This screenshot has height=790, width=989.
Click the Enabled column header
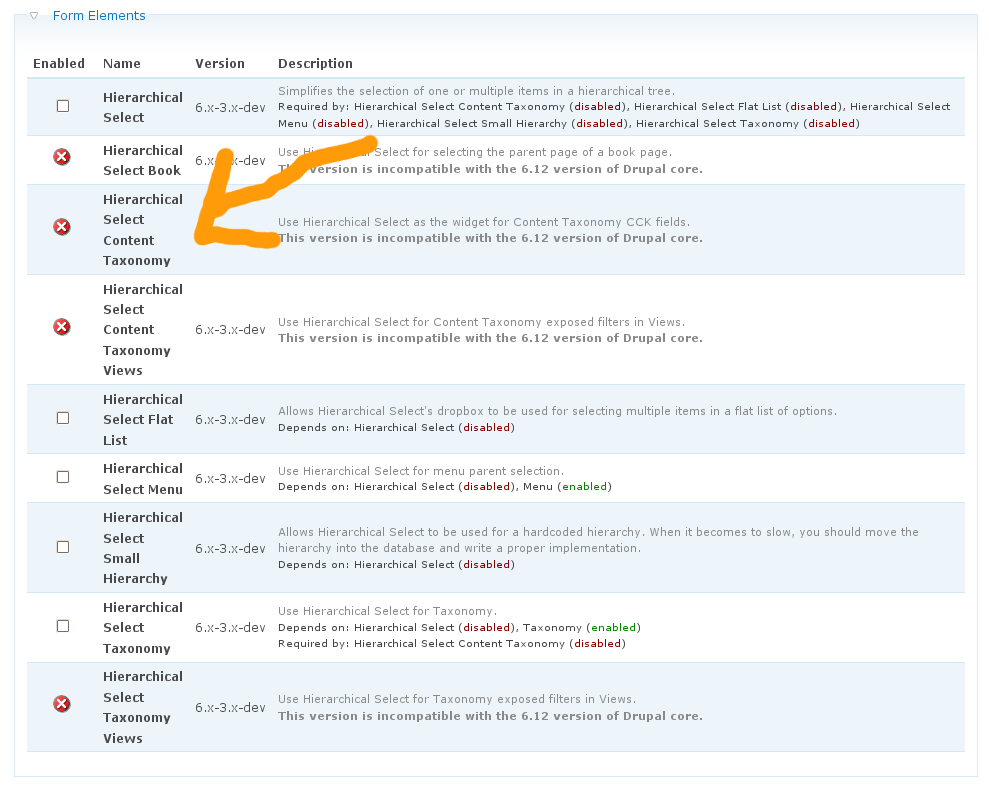59,63
